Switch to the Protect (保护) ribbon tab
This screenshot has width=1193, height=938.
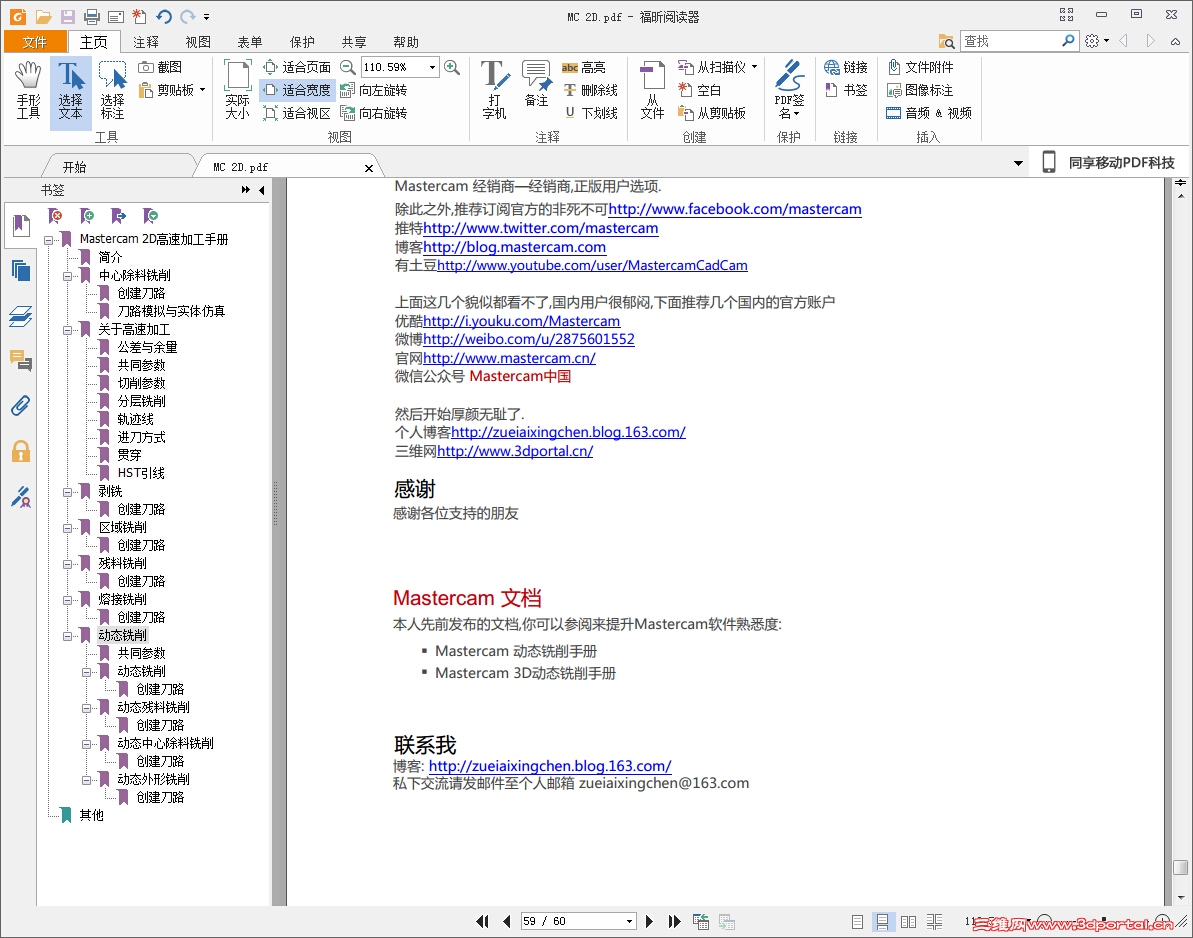click(x=302, y=42)
